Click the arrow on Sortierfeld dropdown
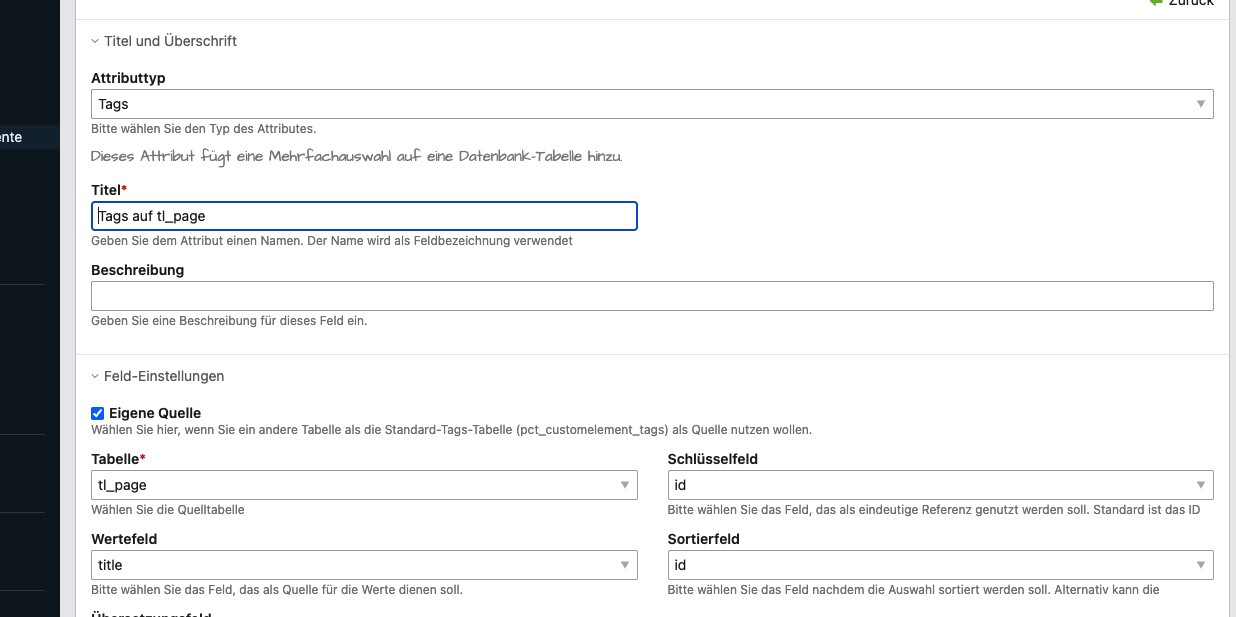 [1200, 566]
